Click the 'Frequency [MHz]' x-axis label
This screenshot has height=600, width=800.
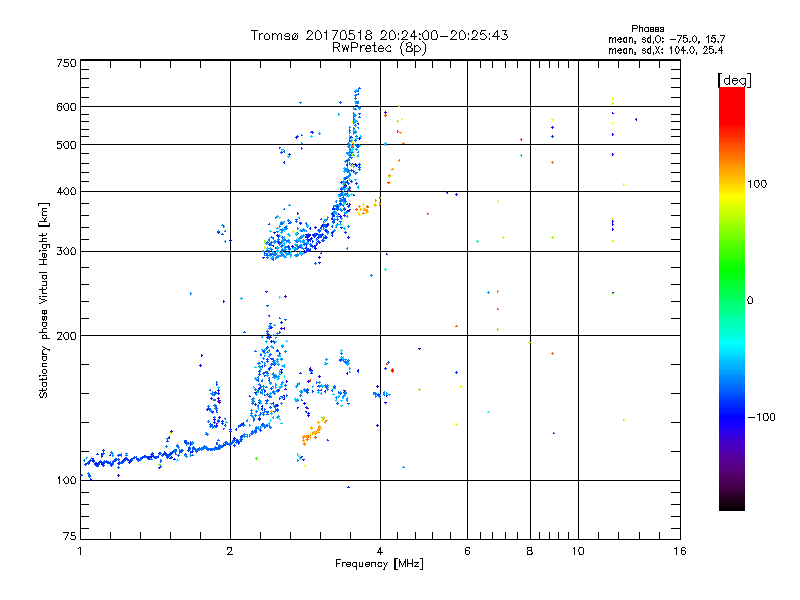(379, 564)
